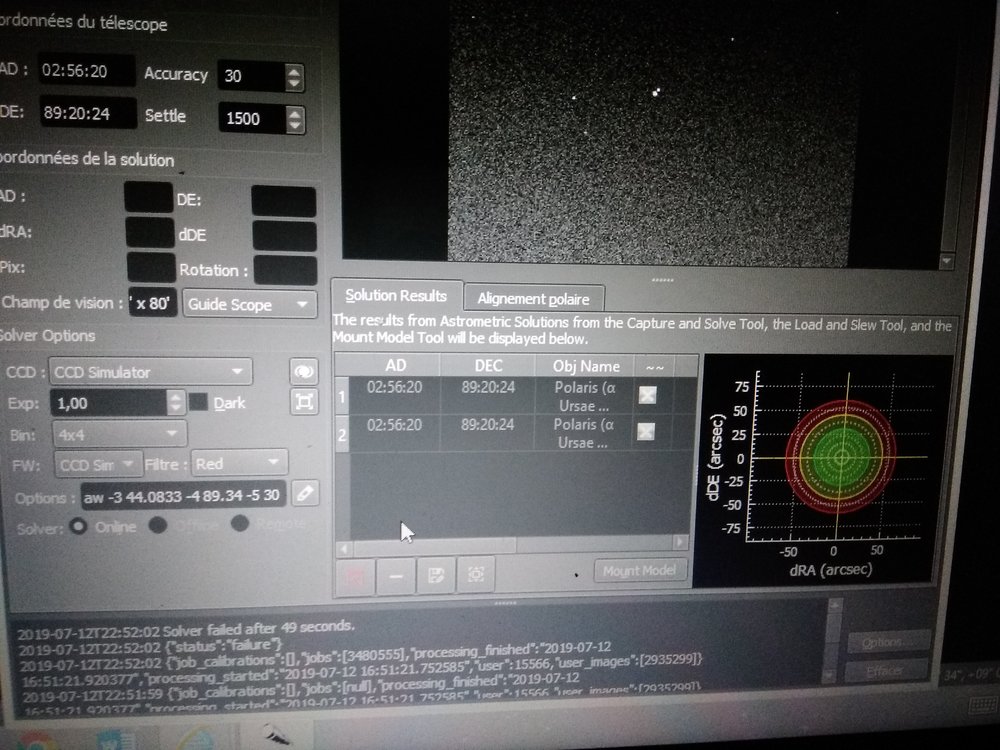1000x750 pixels.
Task: Click the red clear-all icon below results table
Action: point(355,576)
